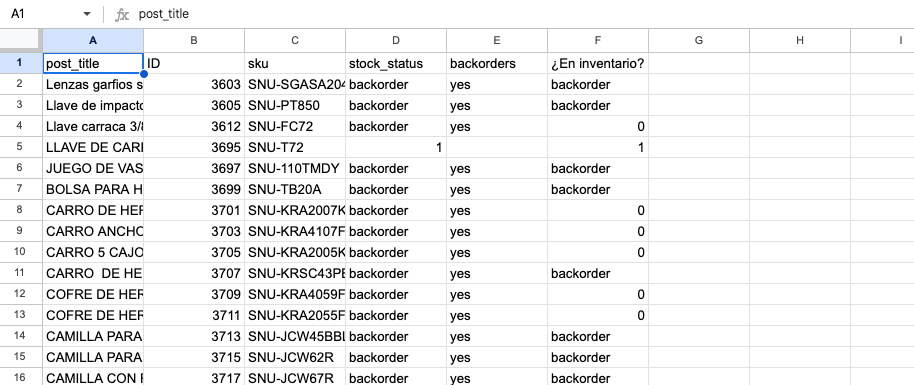The width and height of the screenshot is (914, 385).
Task: Click the cell Lenzas garfios in row 2
Action: click(93, 84)
